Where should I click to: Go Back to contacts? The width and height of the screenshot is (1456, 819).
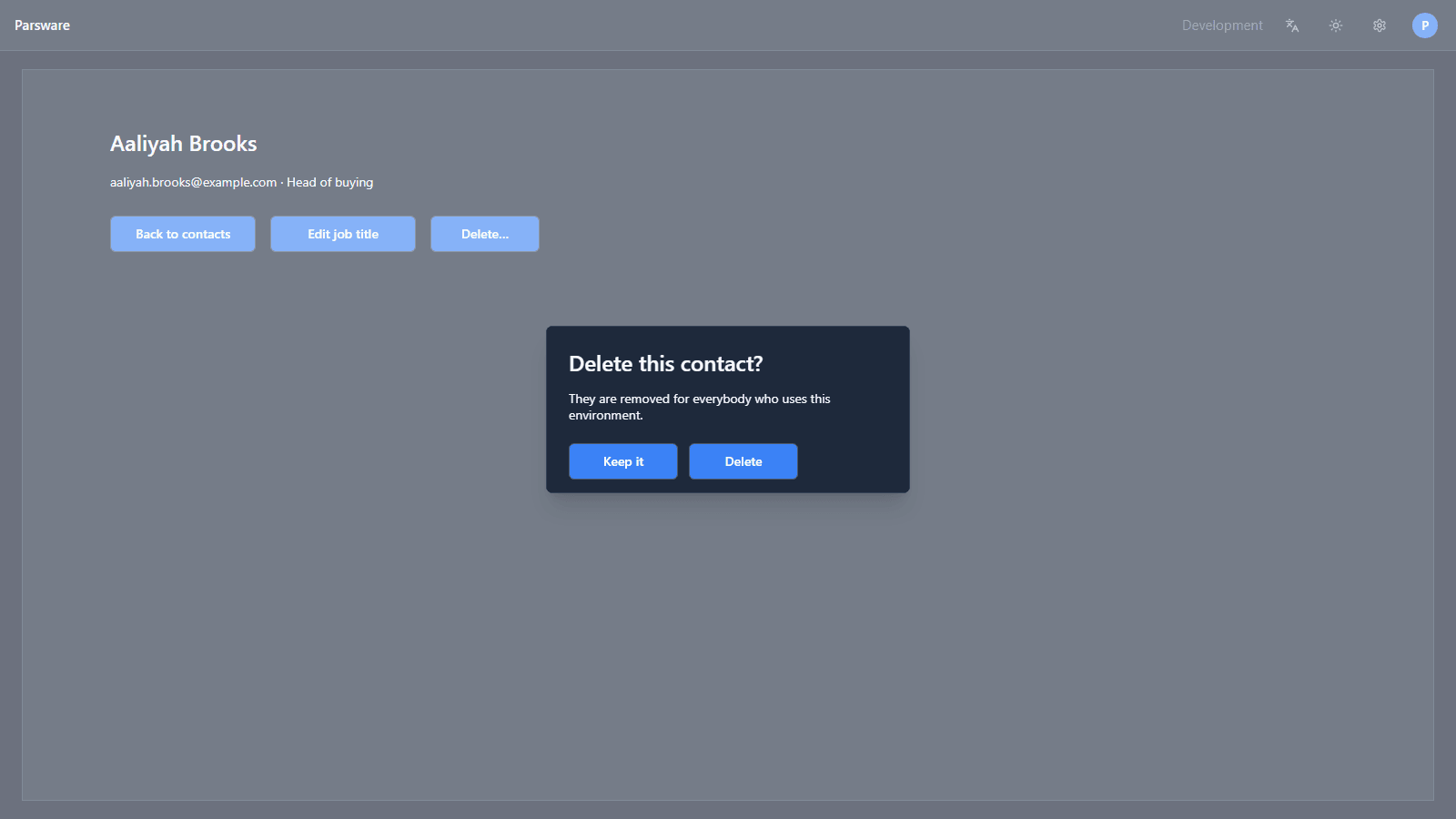(183, 234)
